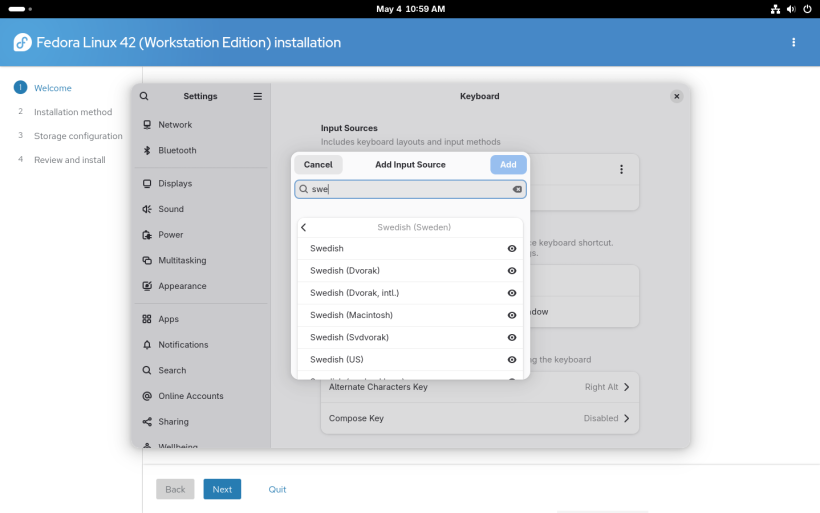Open Bluetooth settings panel
Image resolution: width=820 pixels, height=513 pixels.
tap(201, 150)
